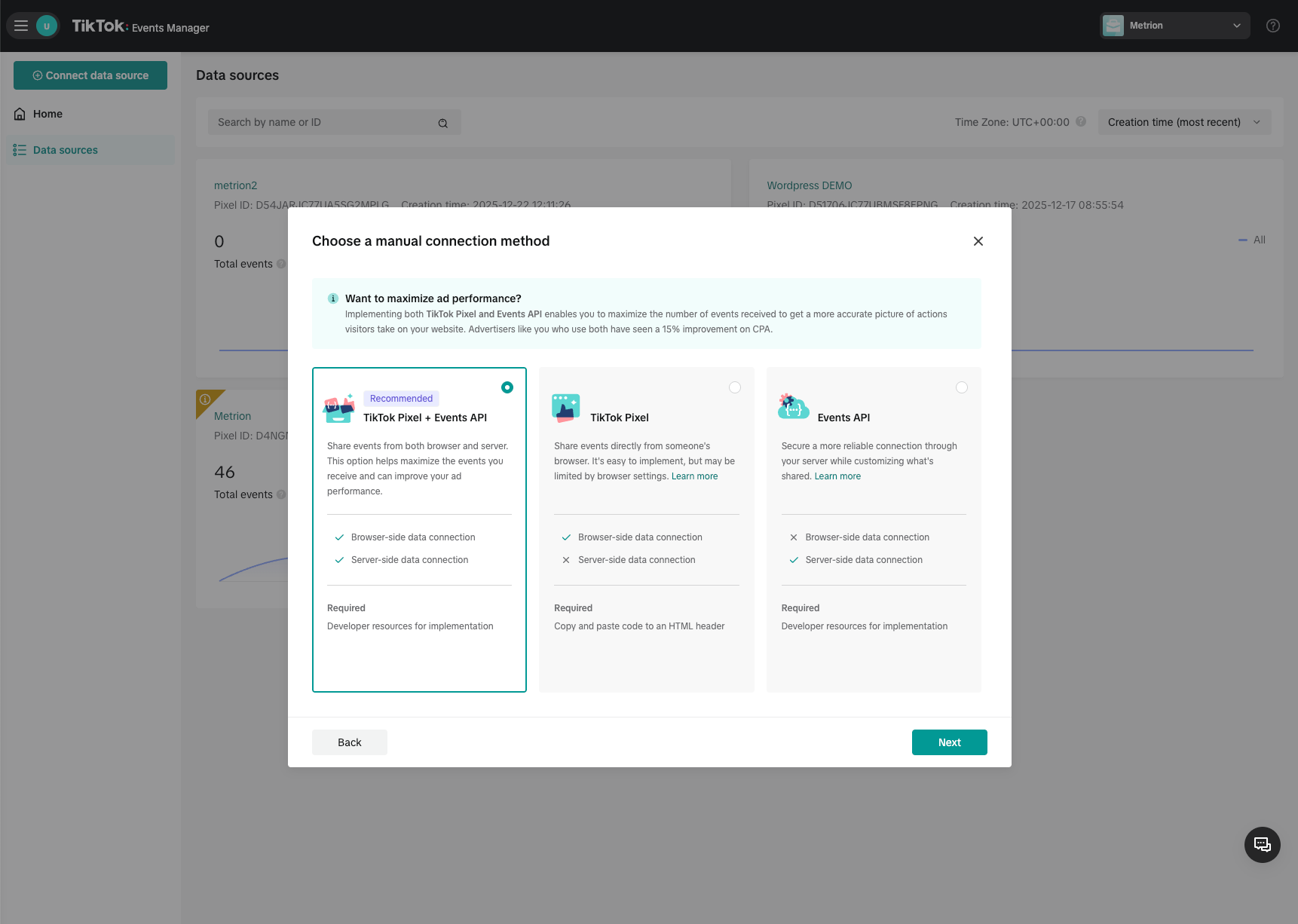Click the 'Choose a manual connection method' title
1298x924 pixels.
click(x=431, y=241)
